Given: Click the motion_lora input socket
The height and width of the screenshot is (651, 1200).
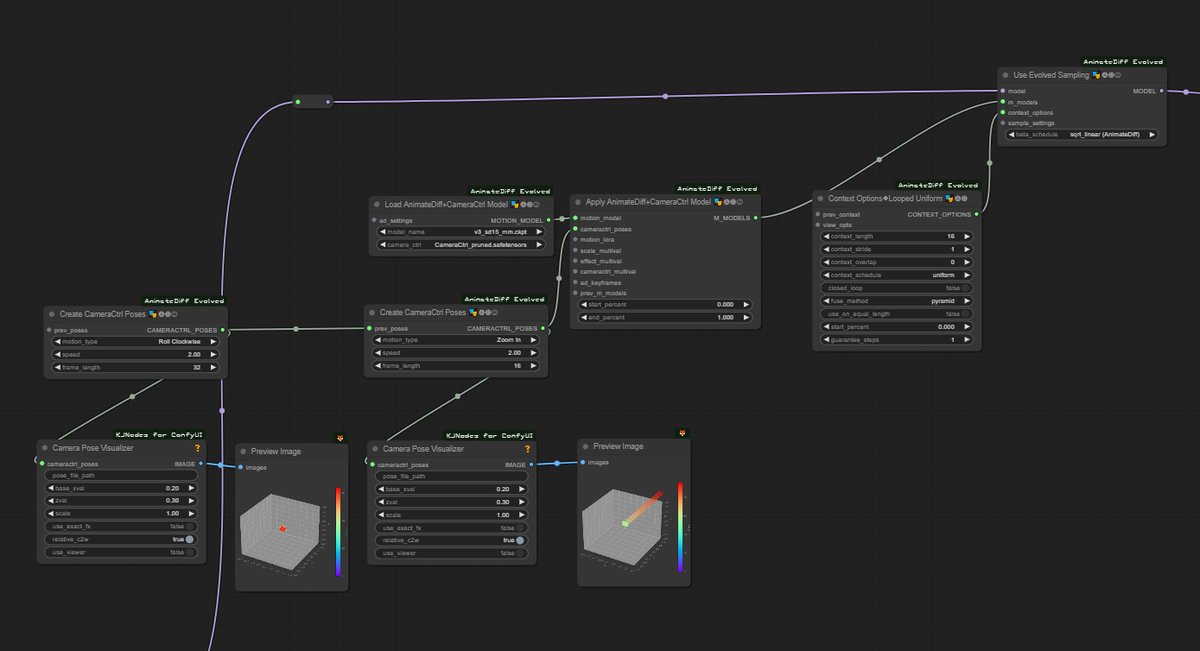Looking at the screenshot, I should point(574,239).
